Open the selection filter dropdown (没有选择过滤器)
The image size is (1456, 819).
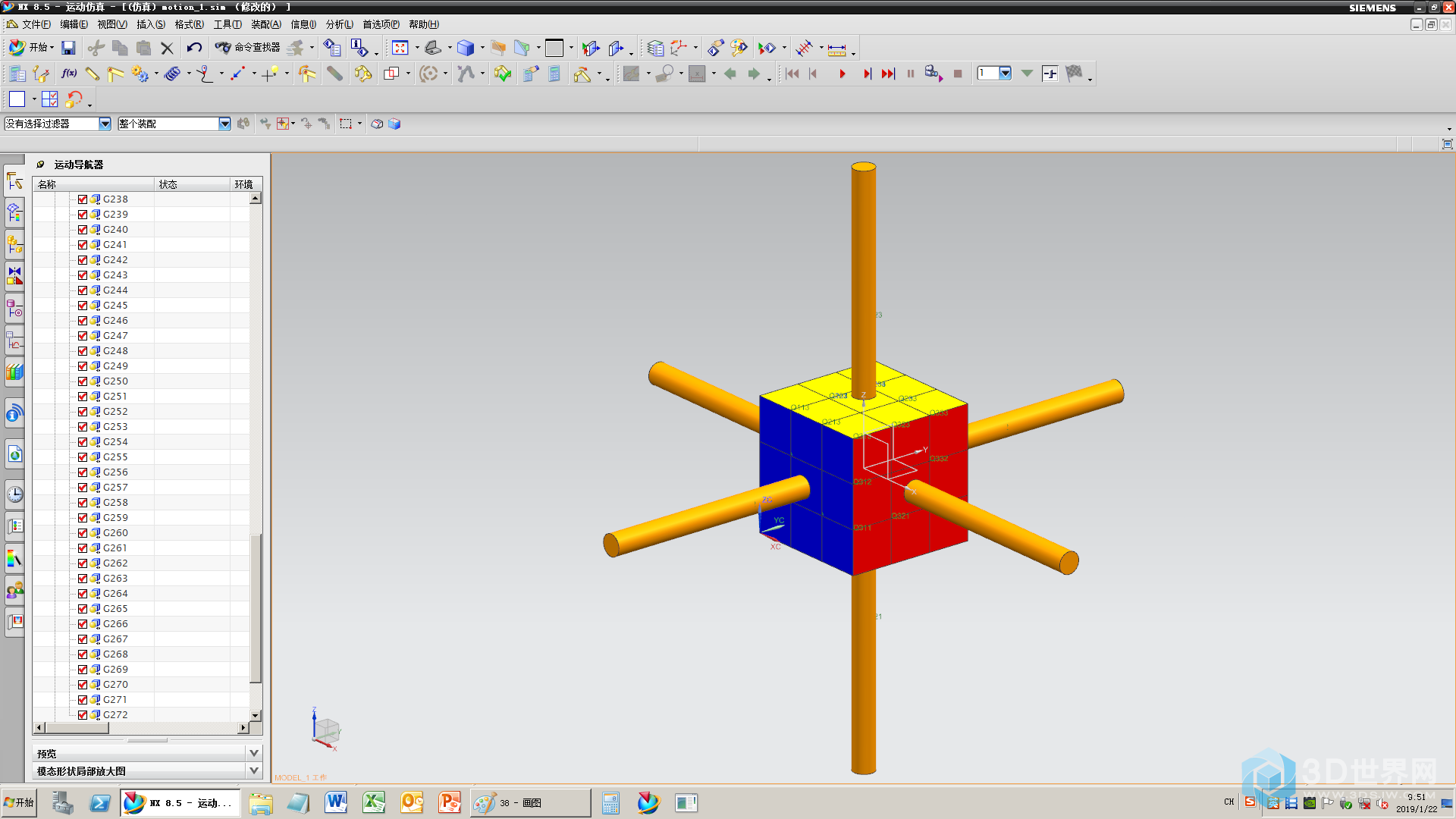(105, 124)
